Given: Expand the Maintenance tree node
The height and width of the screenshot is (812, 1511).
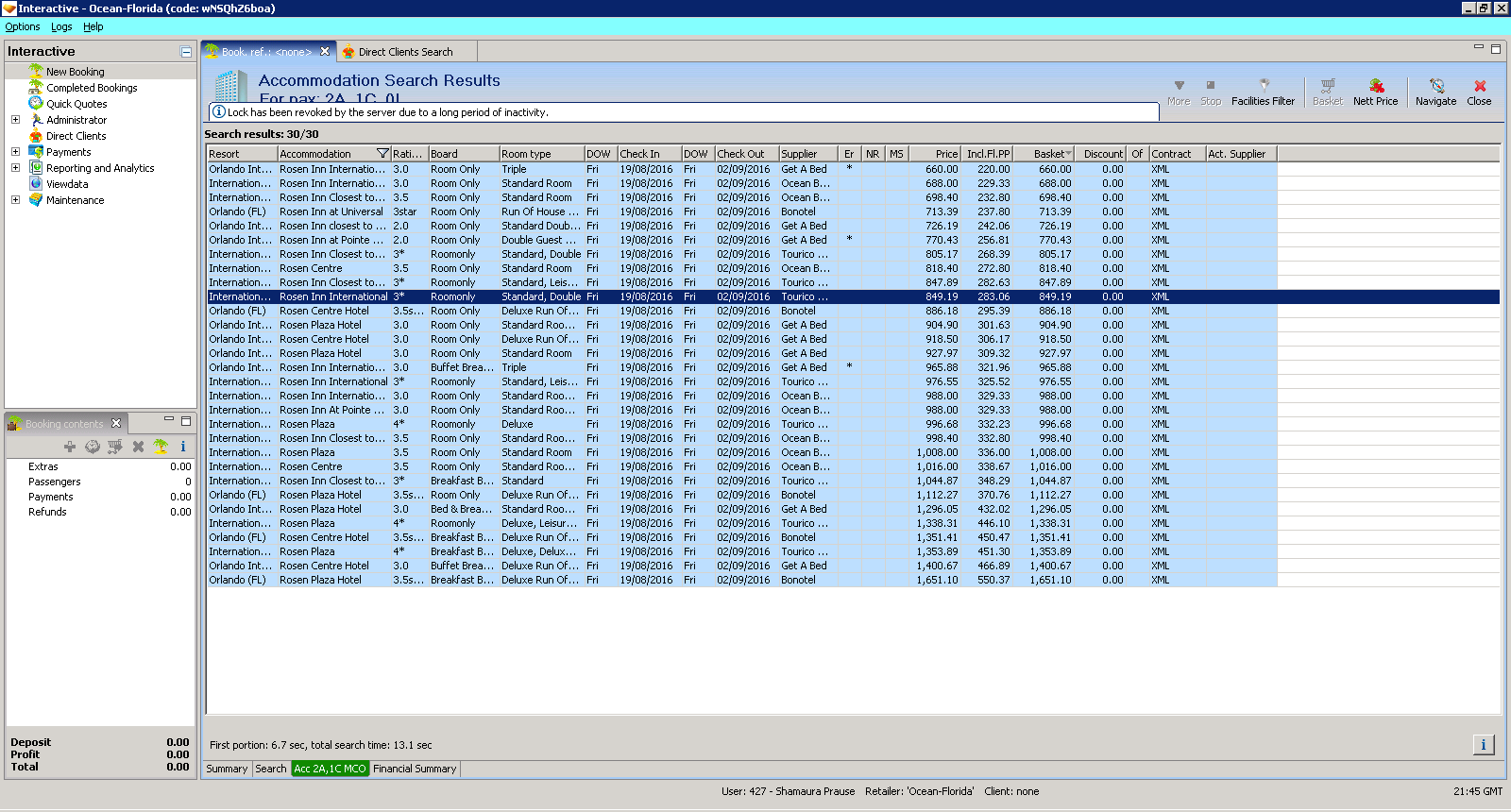Looking at the screenshot, I should tap(15, 200).
